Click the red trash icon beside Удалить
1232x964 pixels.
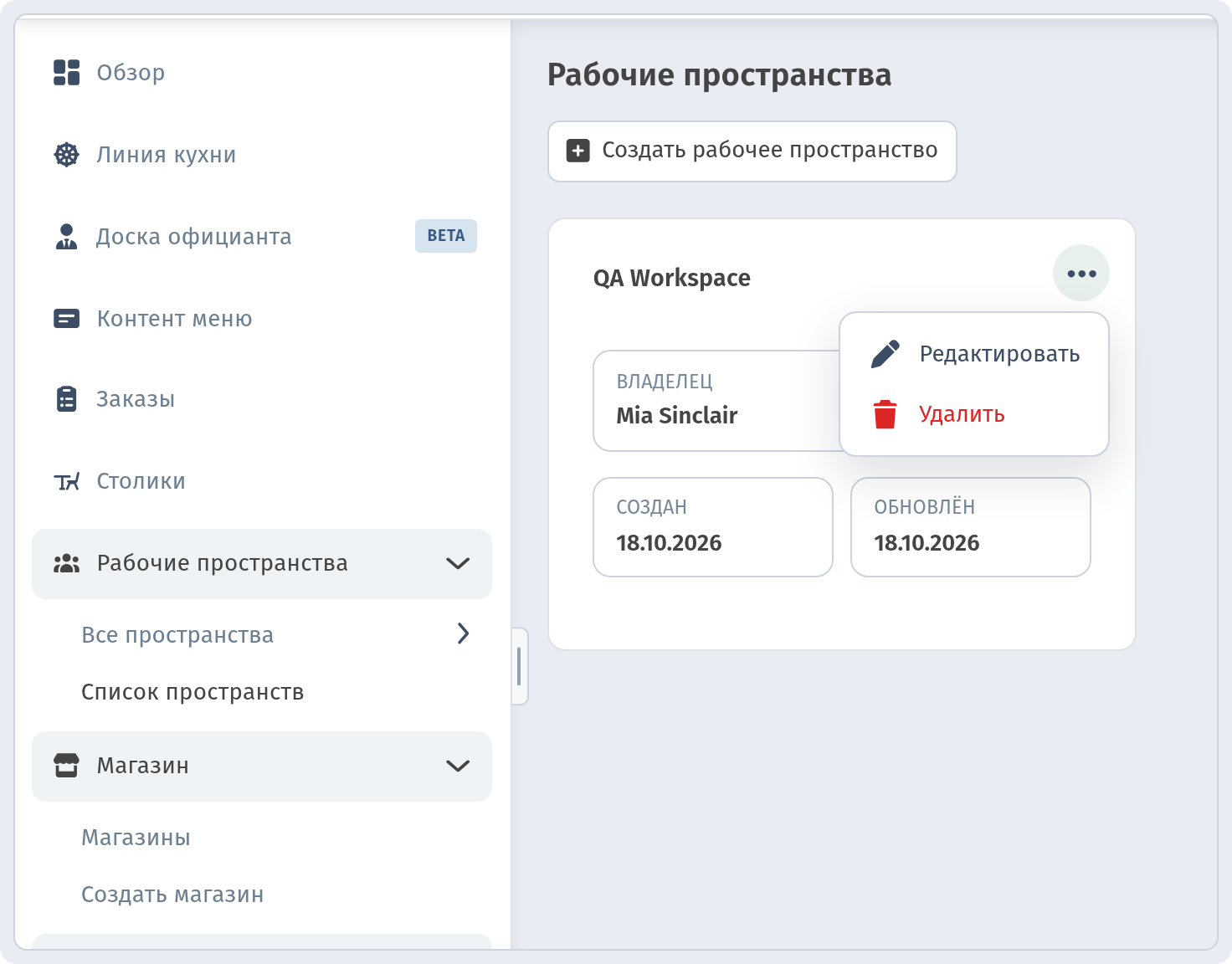pos(885,414)
